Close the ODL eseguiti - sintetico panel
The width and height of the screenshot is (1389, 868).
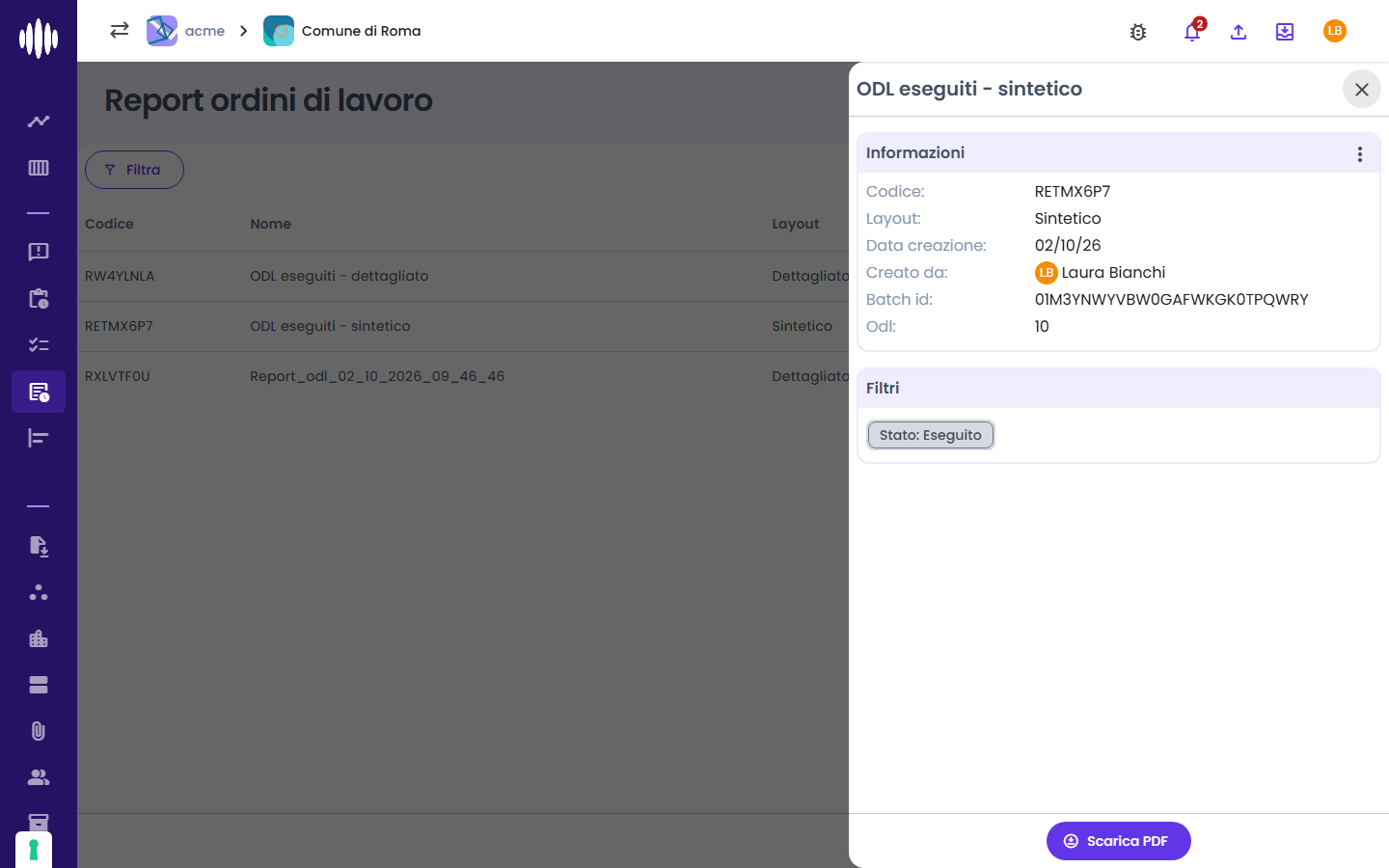[x=1362, y=90]
